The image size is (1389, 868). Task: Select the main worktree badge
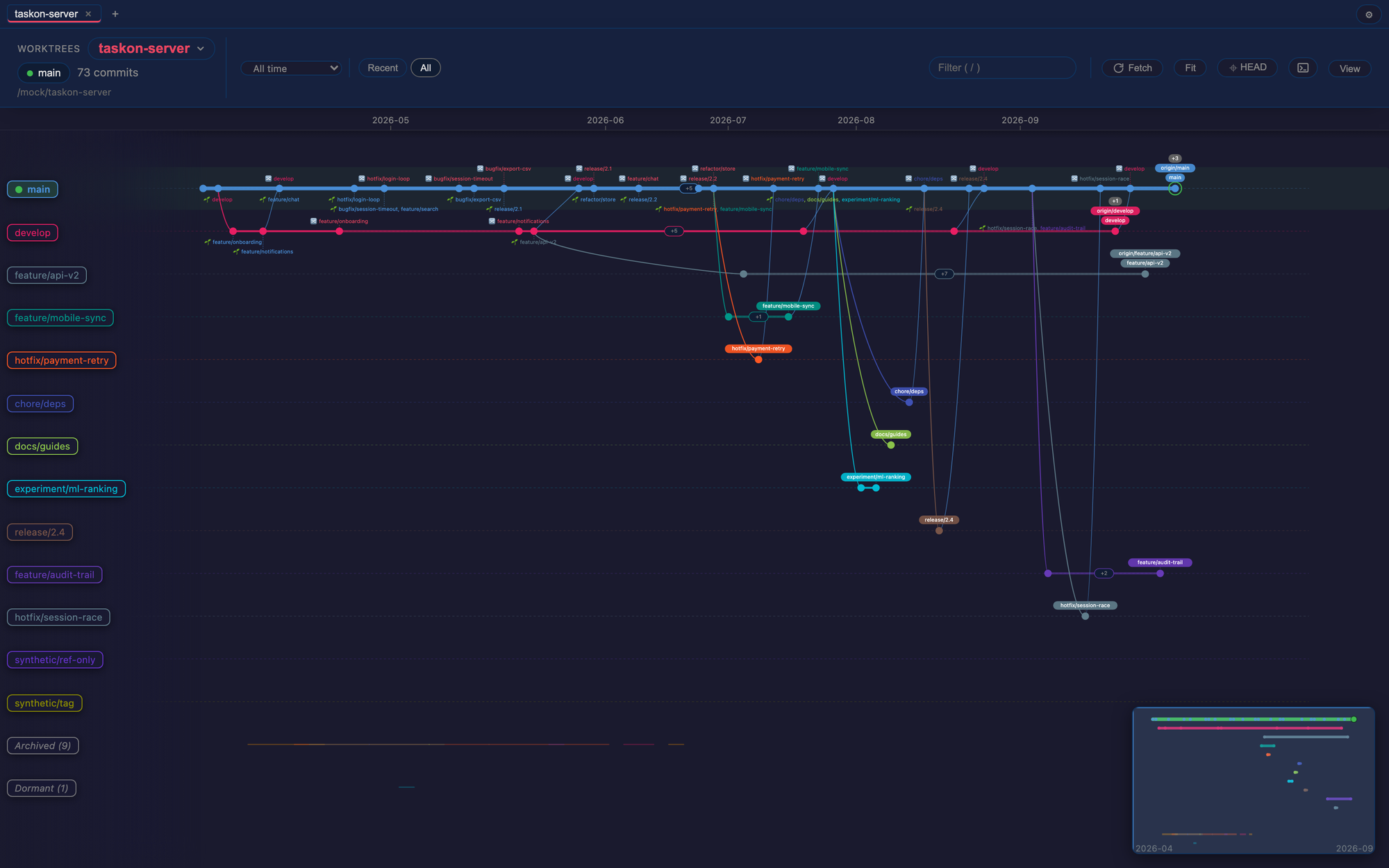(x=44, y=73)
